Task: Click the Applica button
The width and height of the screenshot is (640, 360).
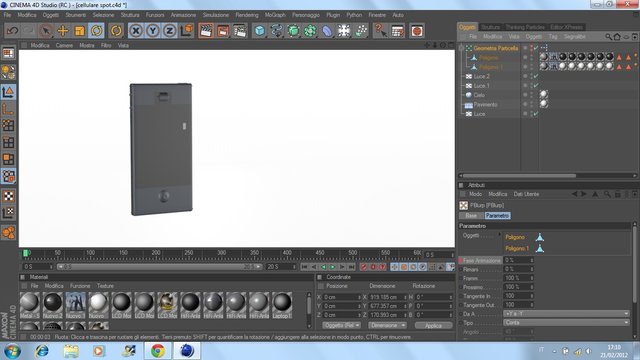Action: click(433, 325)
